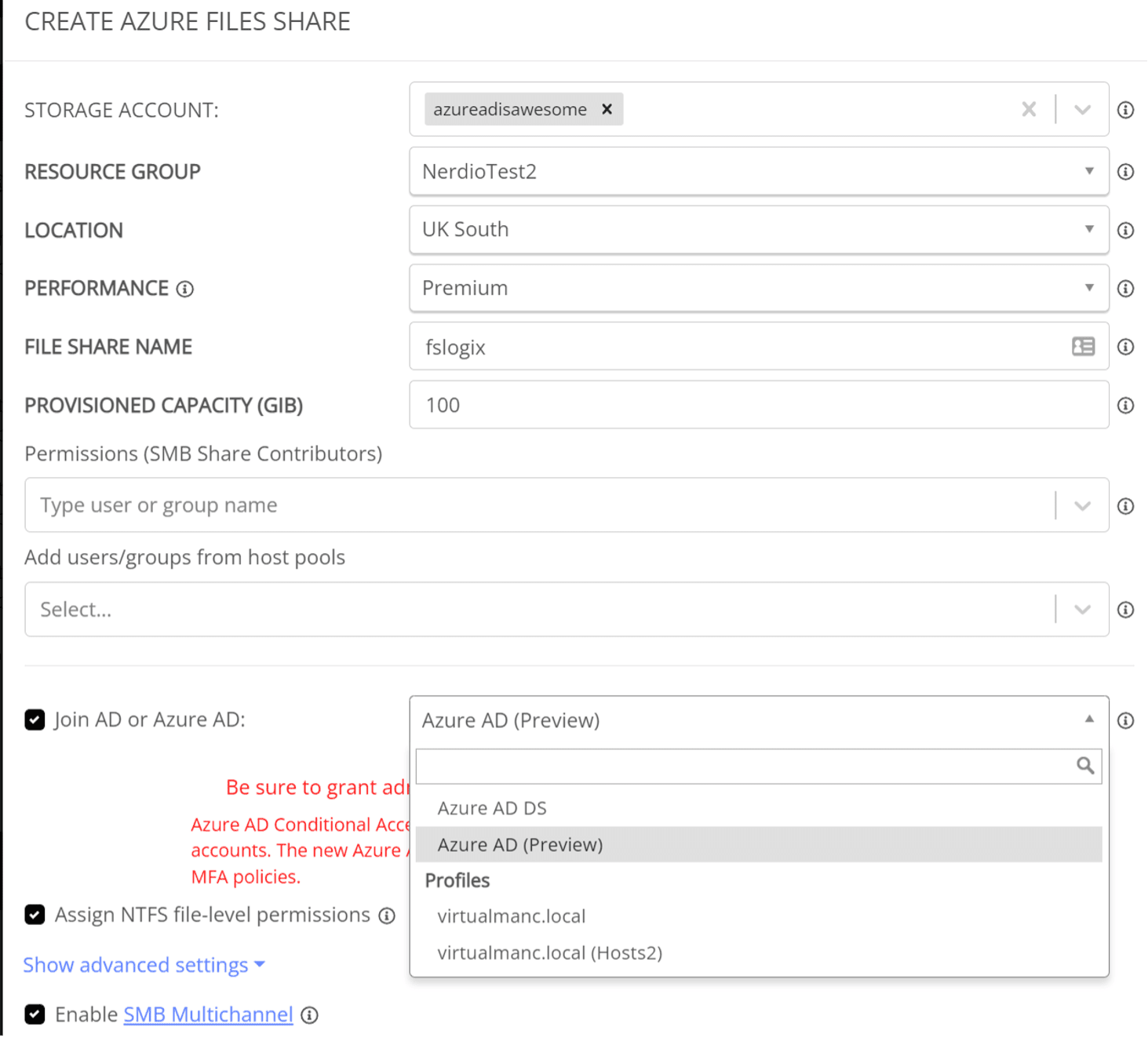Viewport: 1148px width, 1038px height.
Task: Click the Location info icon
Action: [1125, 230]
